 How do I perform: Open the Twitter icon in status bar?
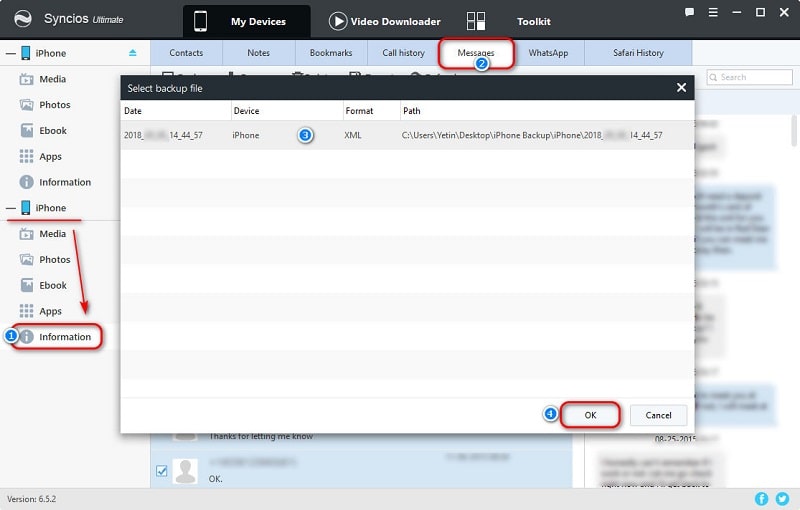click(782, 499)
